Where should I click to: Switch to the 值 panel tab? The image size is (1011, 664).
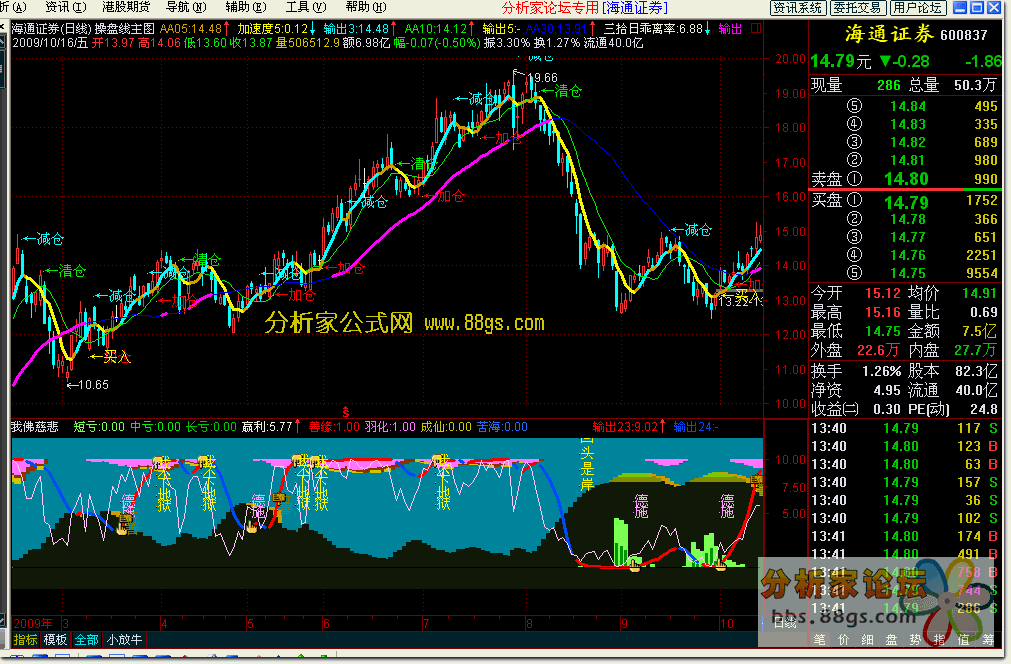pyautogui.click(x=963, y=640)
